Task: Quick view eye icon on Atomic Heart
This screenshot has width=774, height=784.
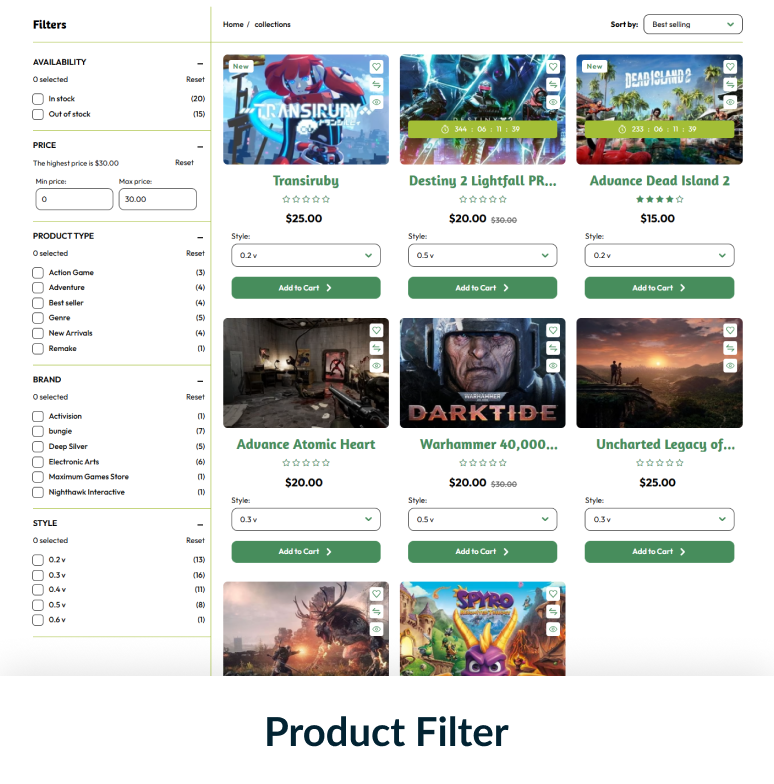Action: click(x=376, y=366)
